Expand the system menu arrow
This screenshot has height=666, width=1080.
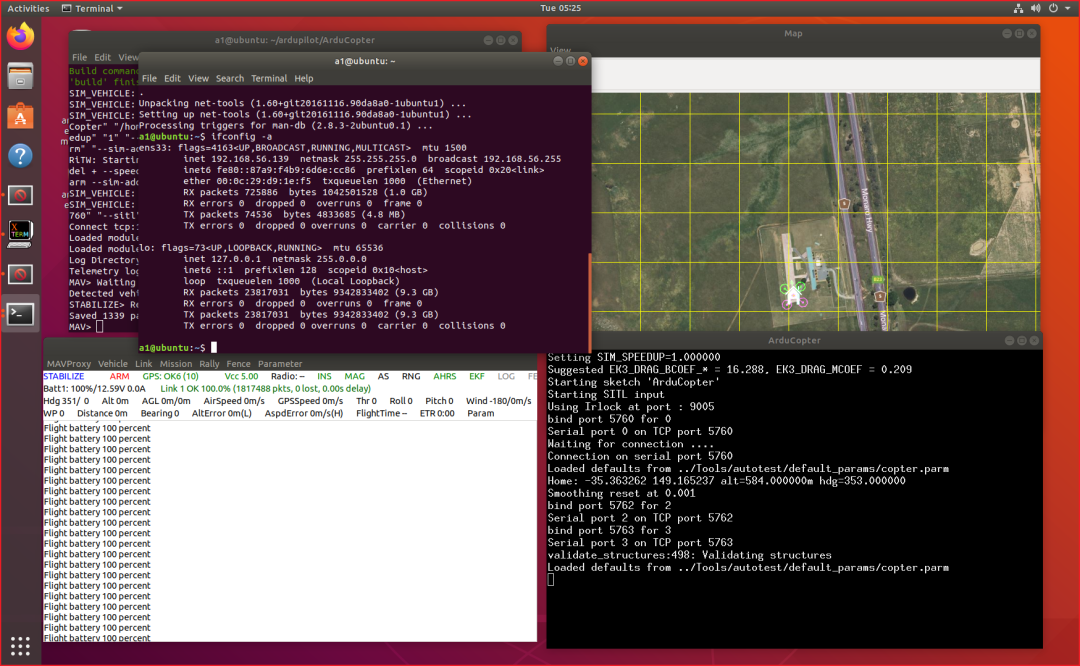(1068, 8)
